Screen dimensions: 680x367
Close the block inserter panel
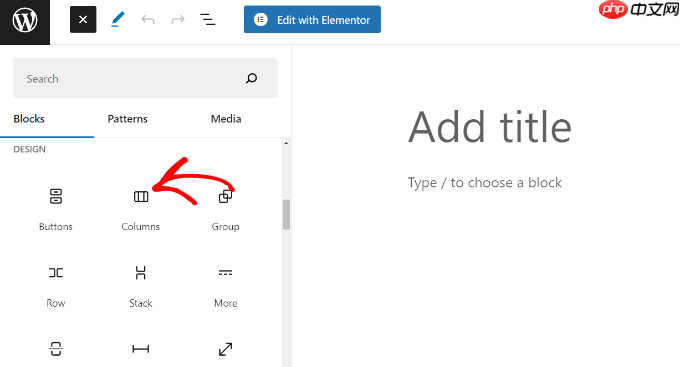pos(83,20)
